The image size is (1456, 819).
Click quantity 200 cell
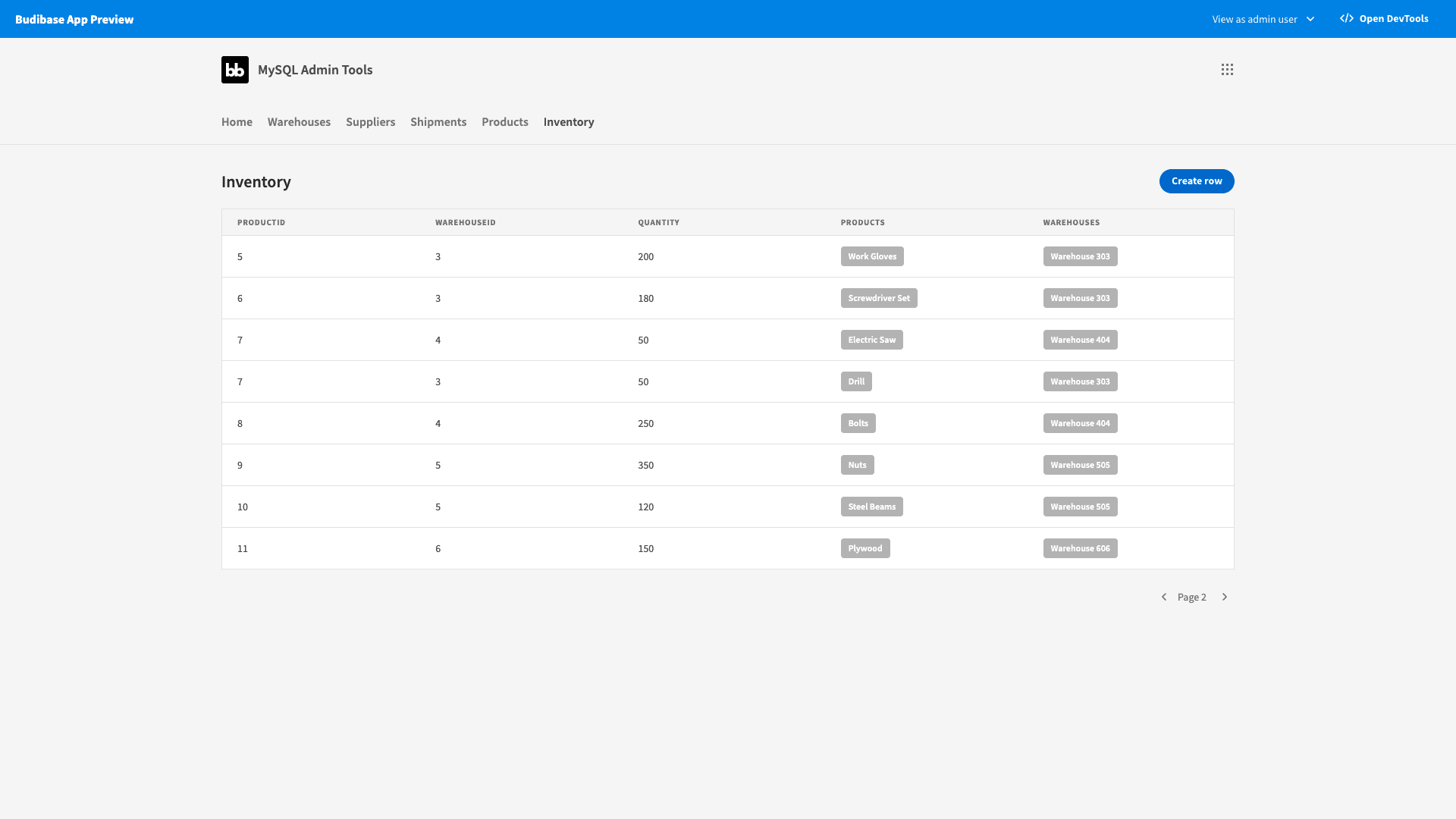coord(646,257)
